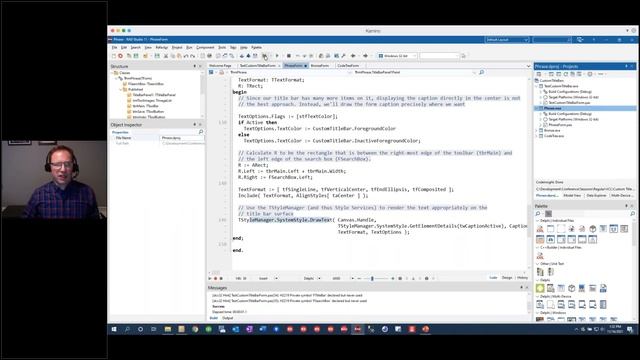Collapse the Classes node in the Structure tree

(112, 73)
